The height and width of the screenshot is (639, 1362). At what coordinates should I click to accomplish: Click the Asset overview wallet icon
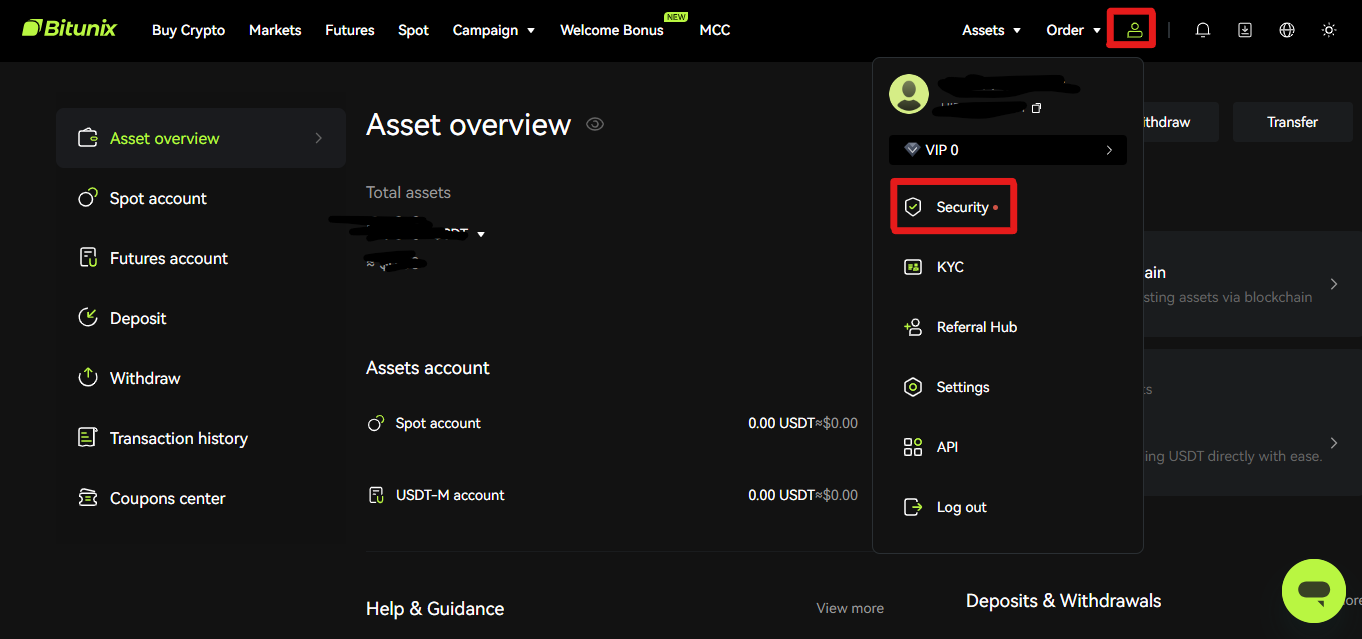coord(88,138)
